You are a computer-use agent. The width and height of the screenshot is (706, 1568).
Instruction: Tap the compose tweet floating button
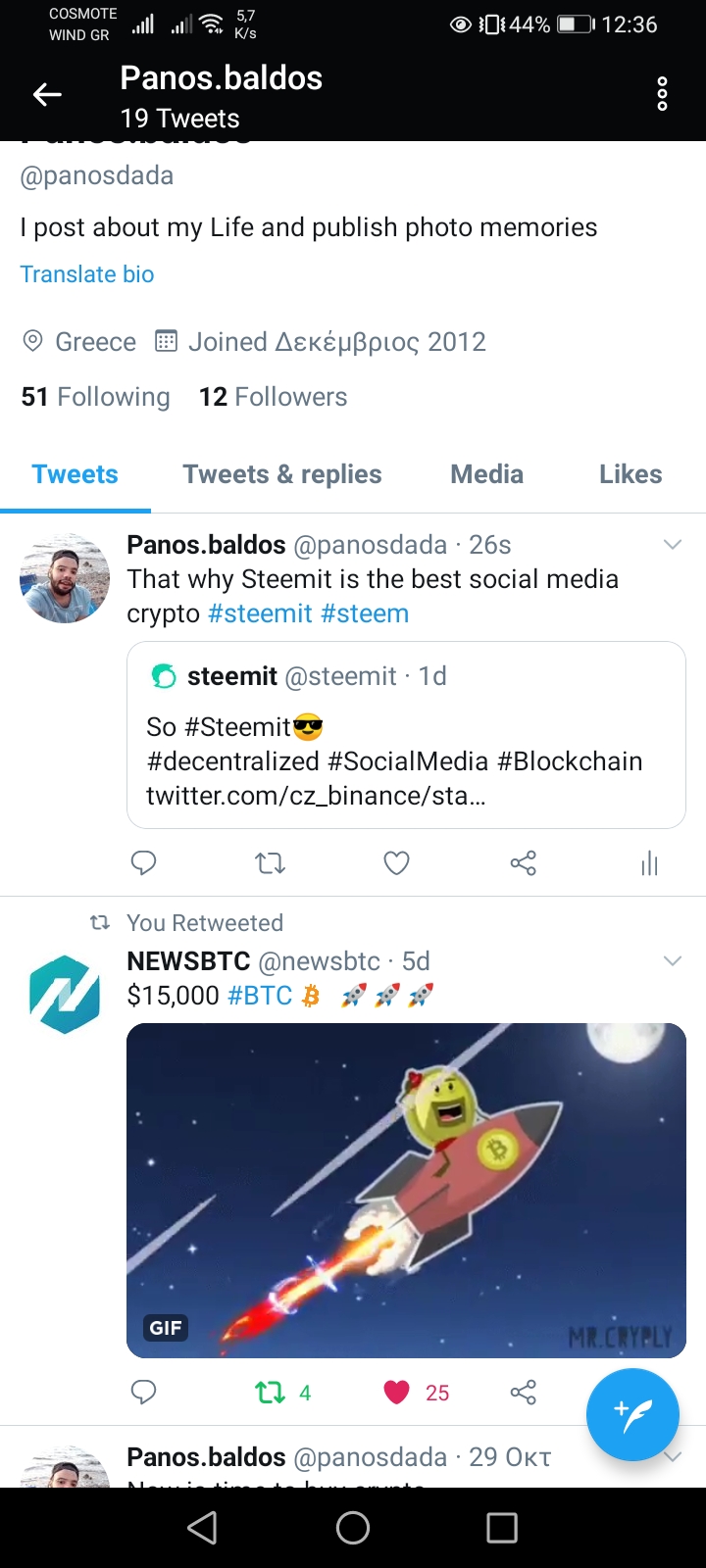[632, 1414]
